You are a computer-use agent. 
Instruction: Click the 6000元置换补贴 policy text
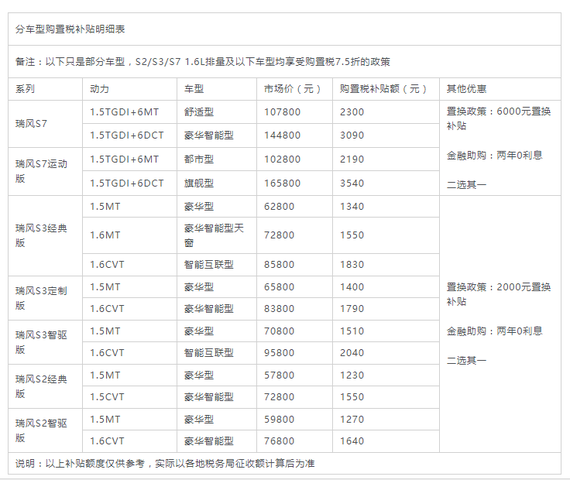499,119
